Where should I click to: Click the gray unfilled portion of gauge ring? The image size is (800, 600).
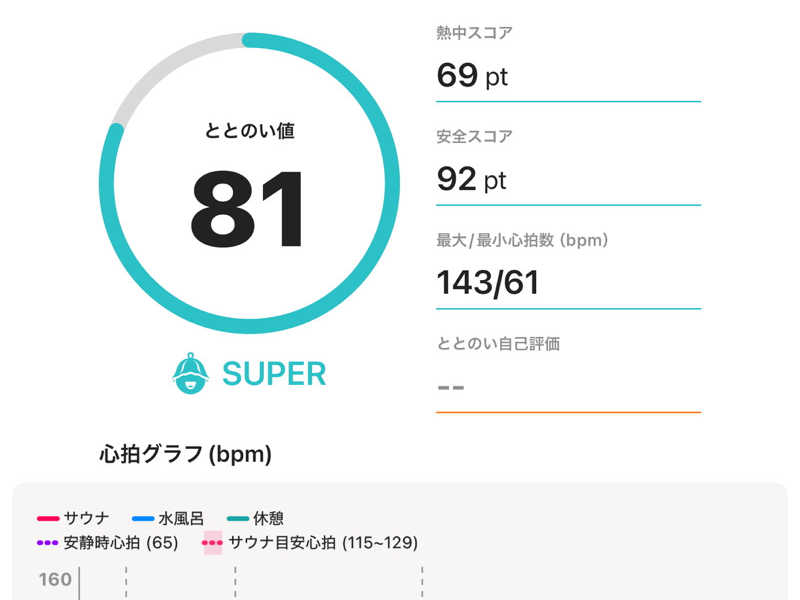[168, 65]
